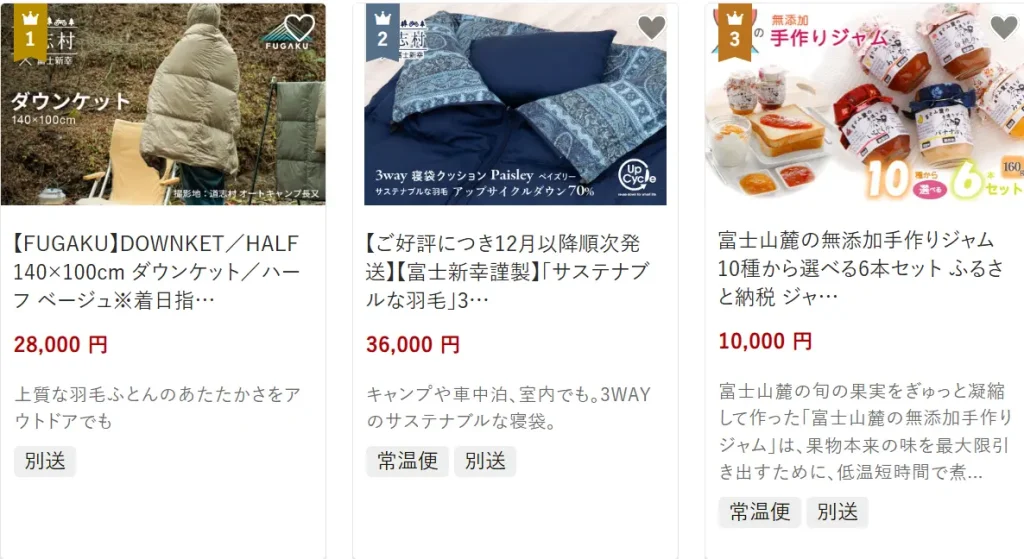Click the 36,000 円 price
This screenshot has width=1024, height=559.
click(413, 344)
